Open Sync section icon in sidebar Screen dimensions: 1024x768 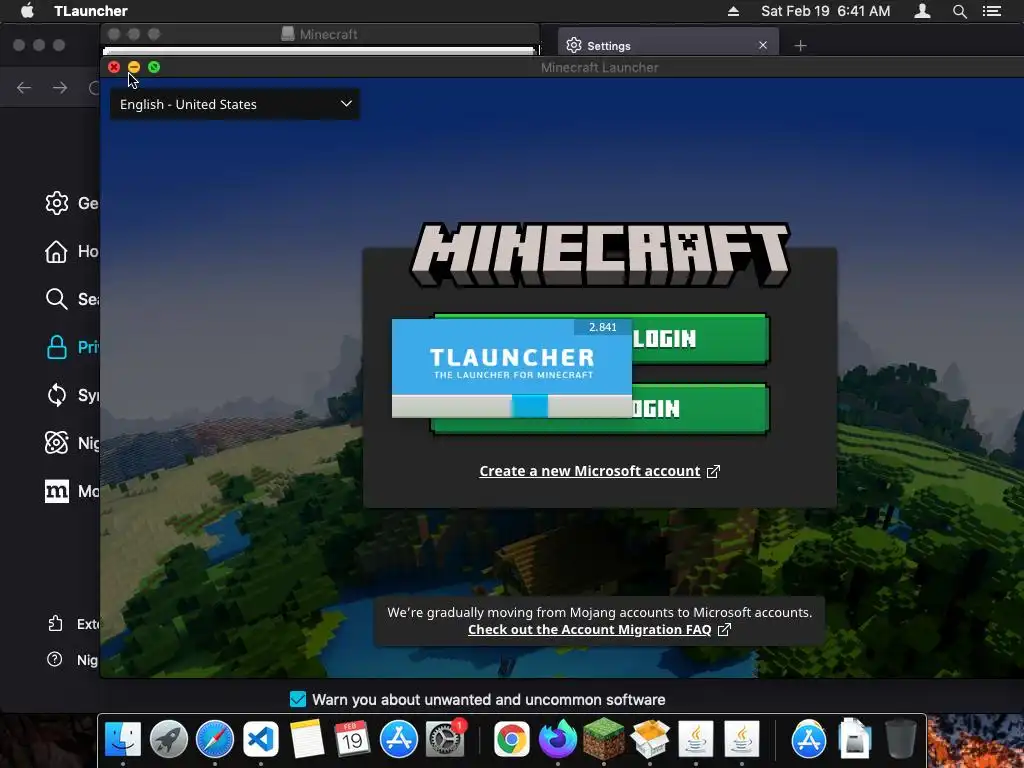pos(57,395)
